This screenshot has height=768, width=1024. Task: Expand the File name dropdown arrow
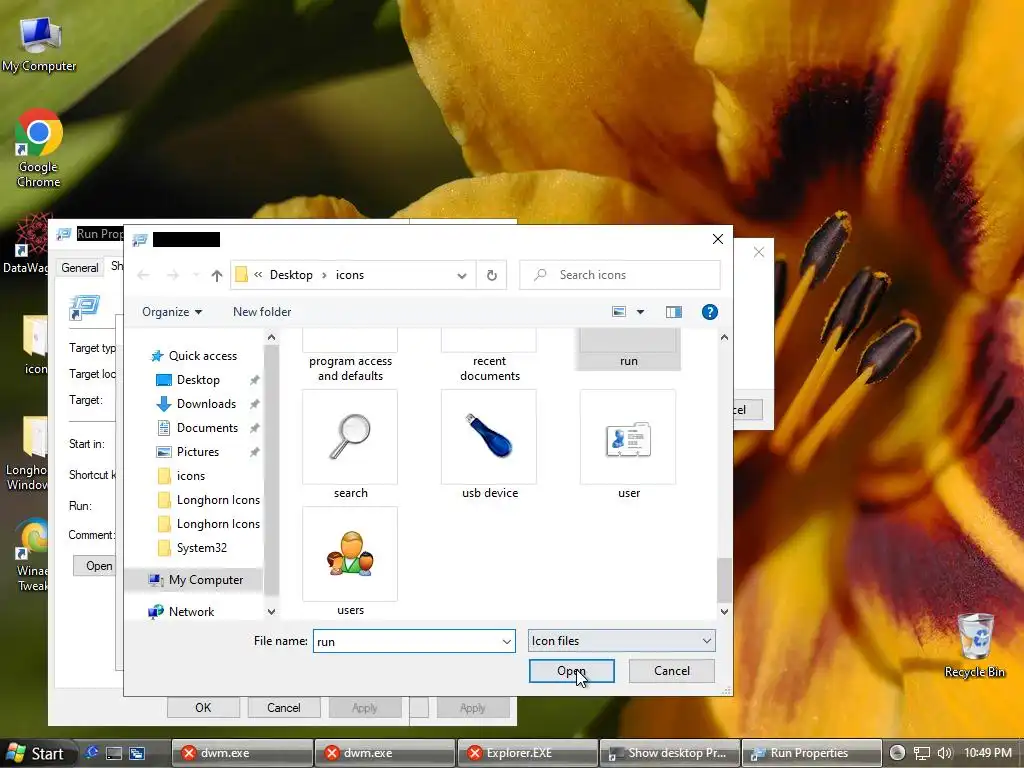tap(507, 641)
